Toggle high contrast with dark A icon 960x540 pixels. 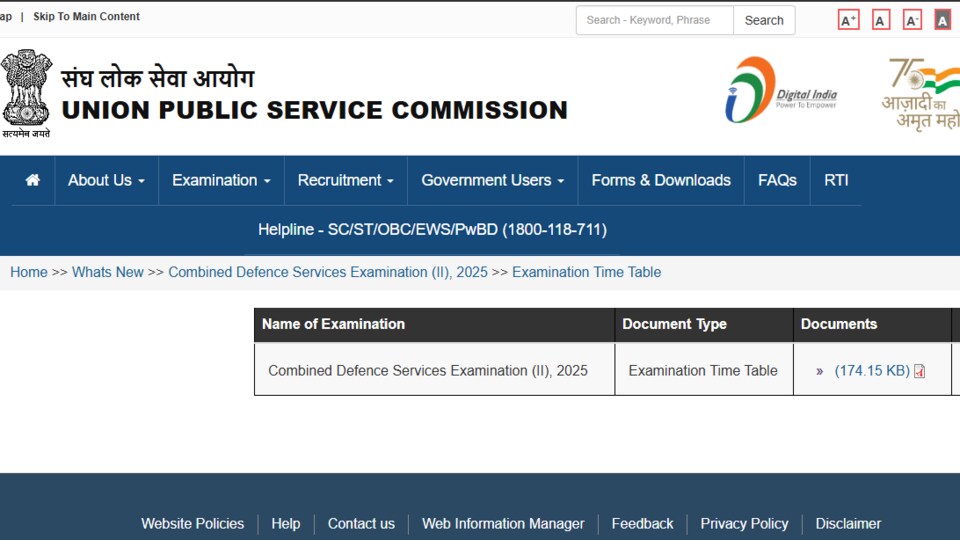pyautogui.click(x=942, y=20)
